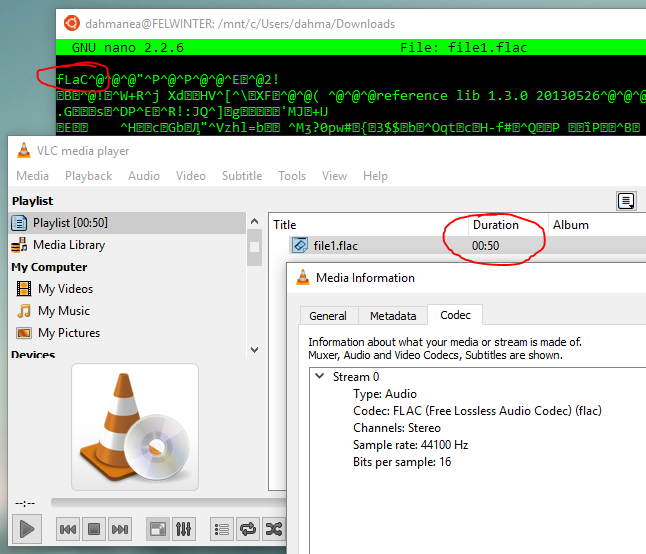Open the Subtitle menu
Image resolution: width=646 pixels, height=554 pixels.
tap(242, 176)
